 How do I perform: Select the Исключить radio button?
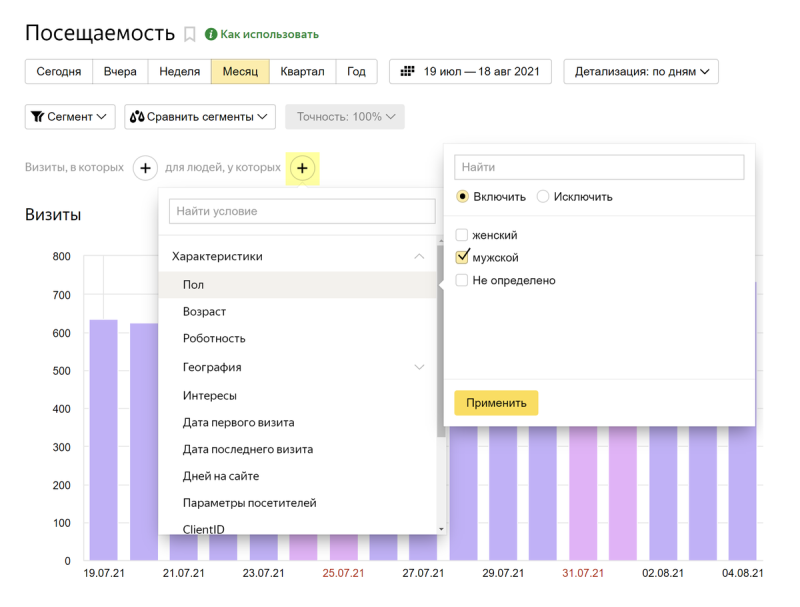coord(542,196)
